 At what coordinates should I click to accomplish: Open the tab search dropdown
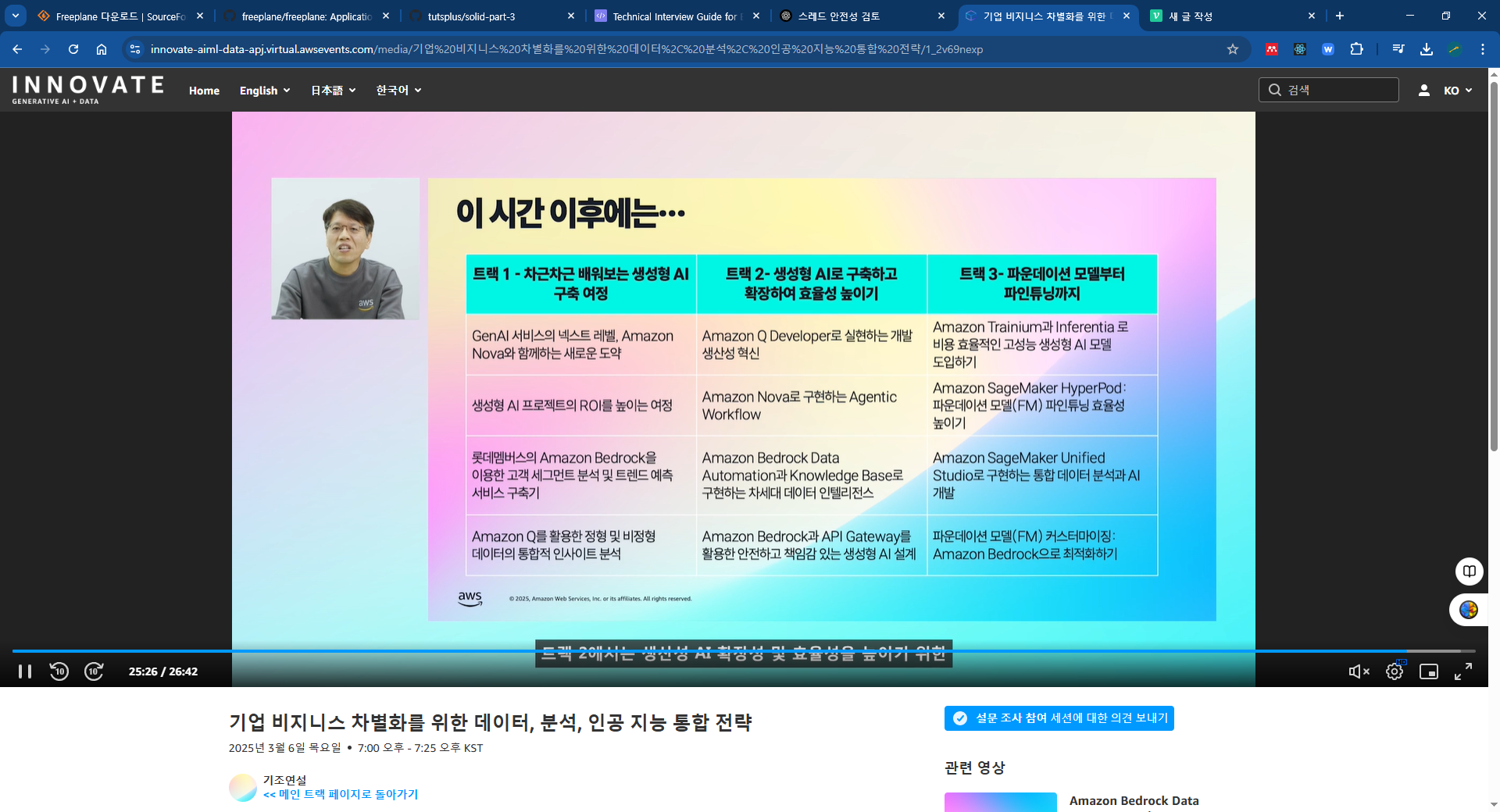[x=15, y=16]
